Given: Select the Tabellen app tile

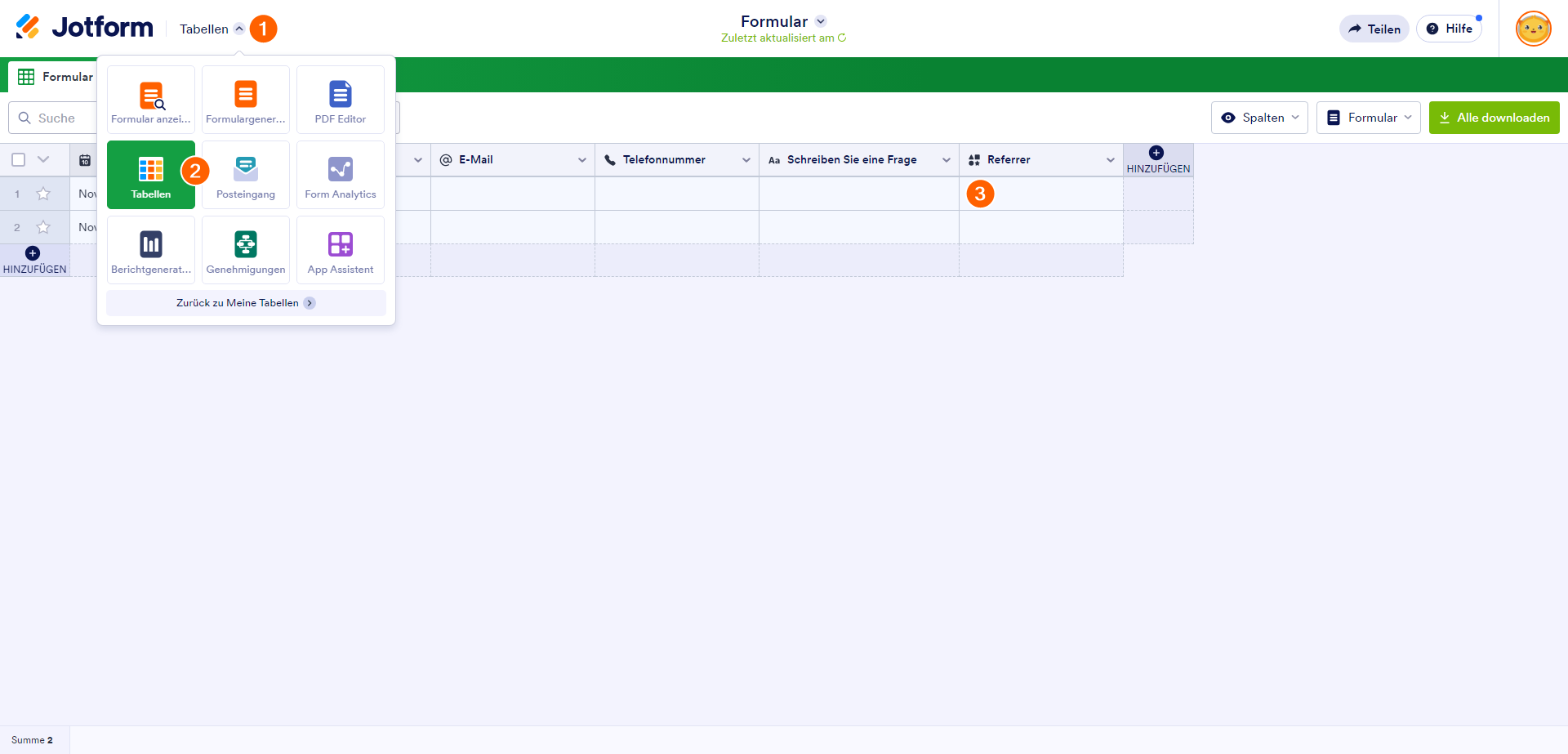Looking at the screenshot, I should point(151,175).
